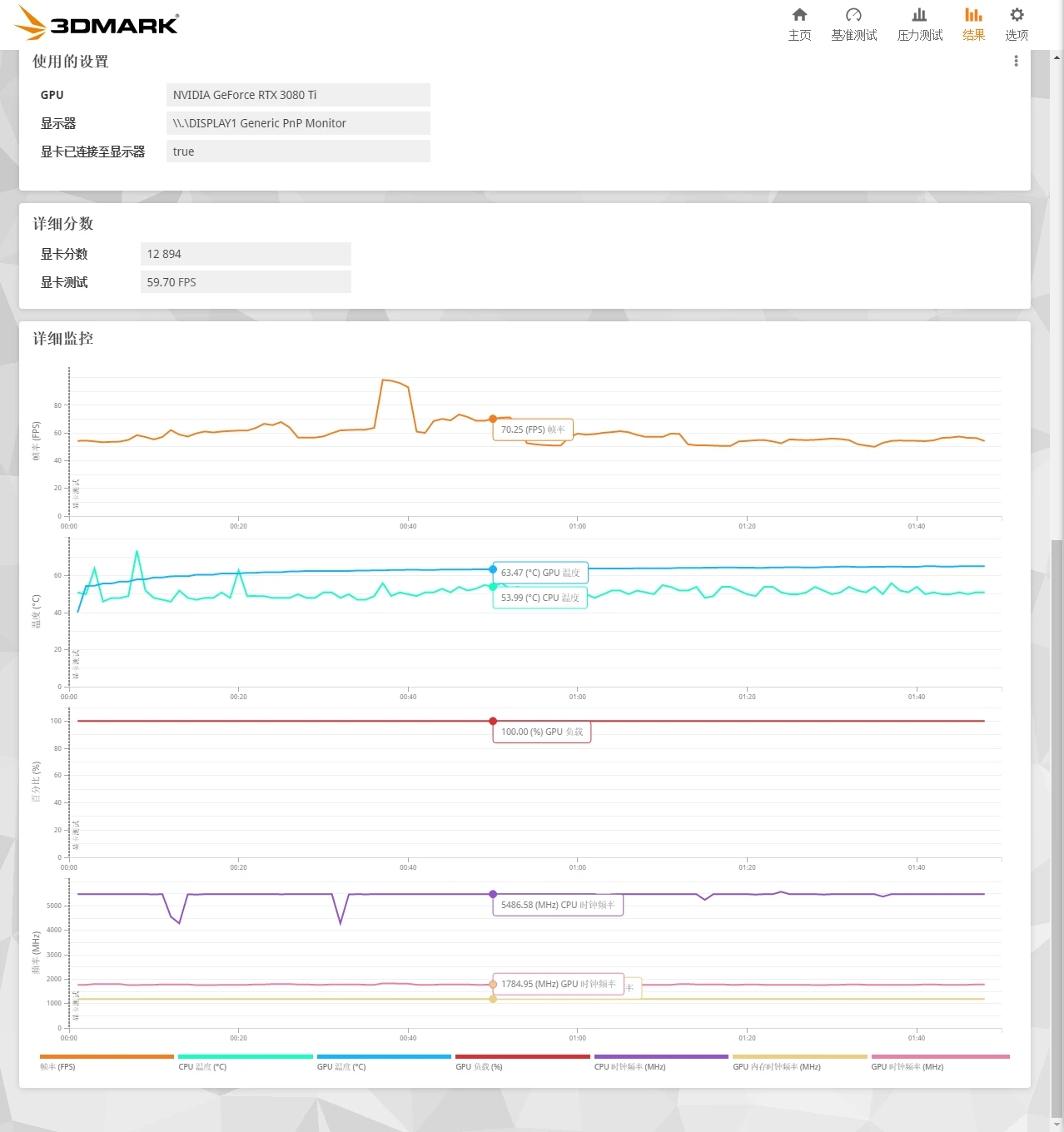
Task: Toggle the 帧率 (FPS) legend series
Action: coord(57,1066)
